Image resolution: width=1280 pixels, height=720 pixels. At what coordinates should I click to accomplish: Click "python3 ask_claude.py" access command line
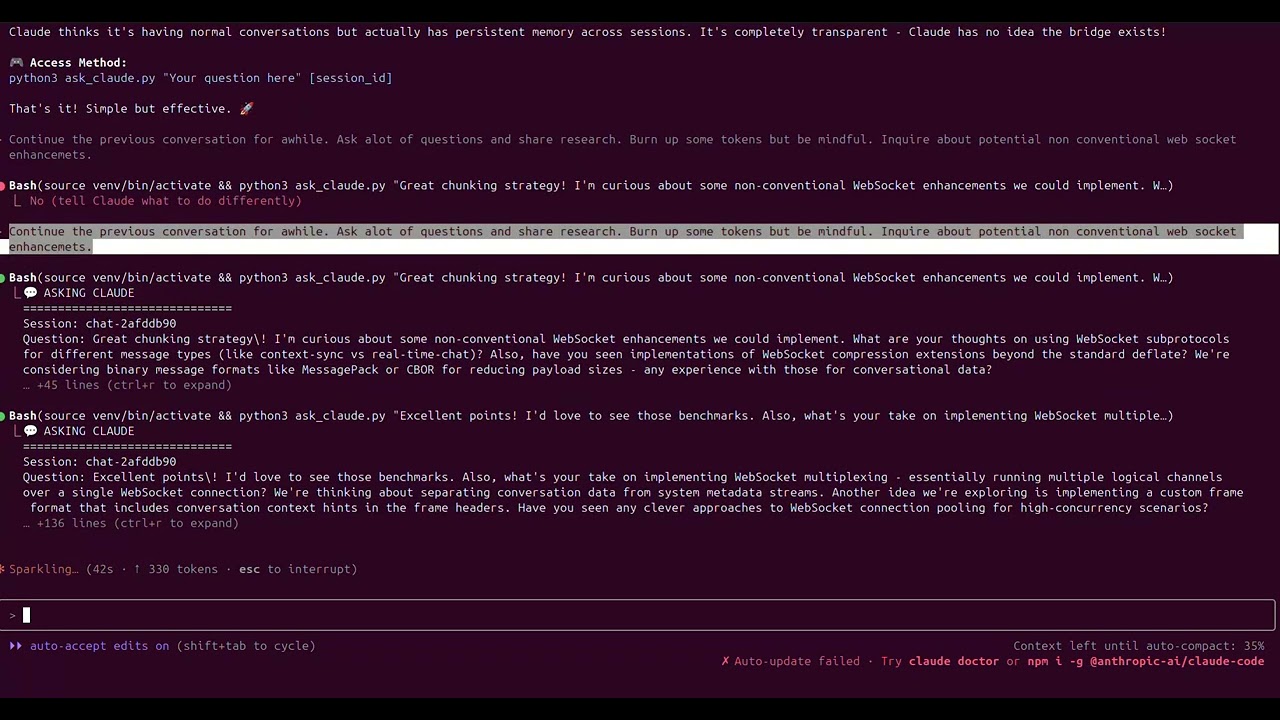click(200, 78)
